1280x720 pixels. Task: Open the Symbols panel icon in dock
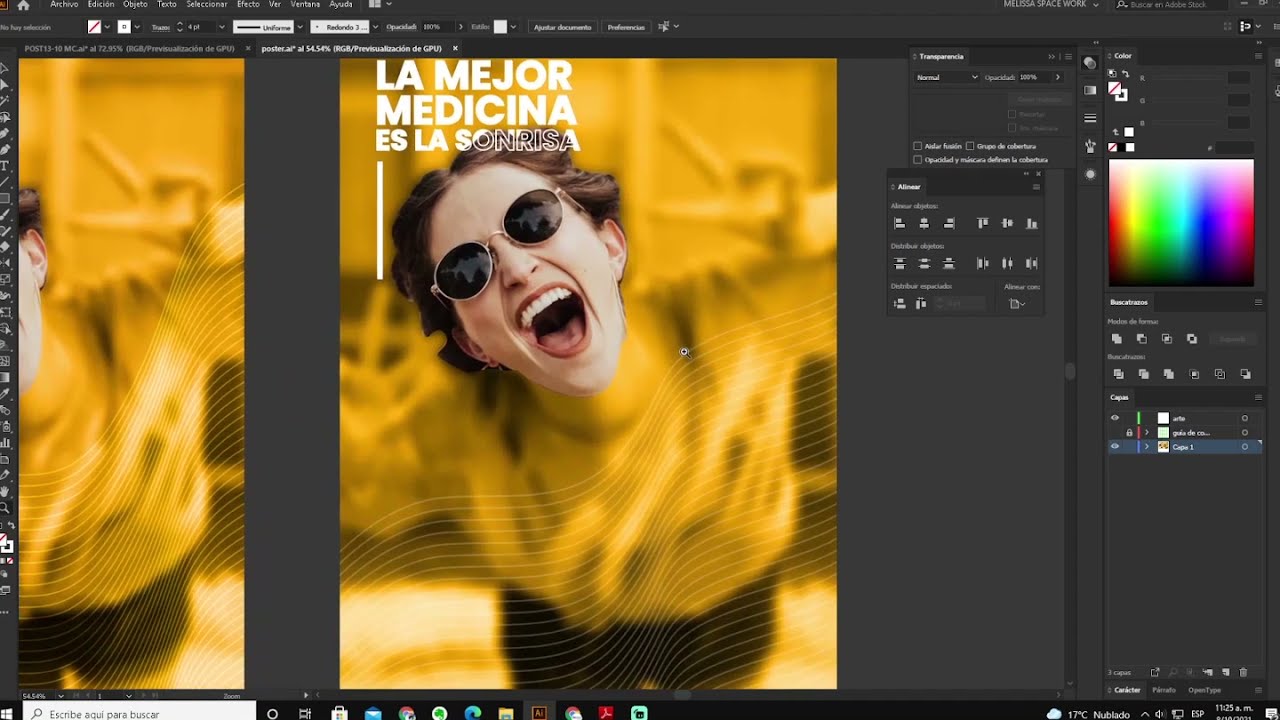click(1090, 146)
